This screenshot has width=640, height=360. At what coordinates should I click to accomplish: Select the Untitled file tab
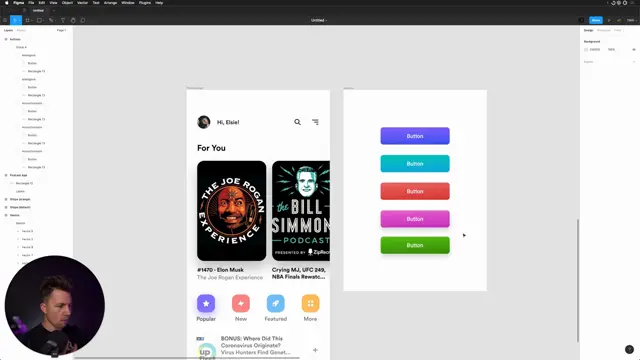(38, 11)
